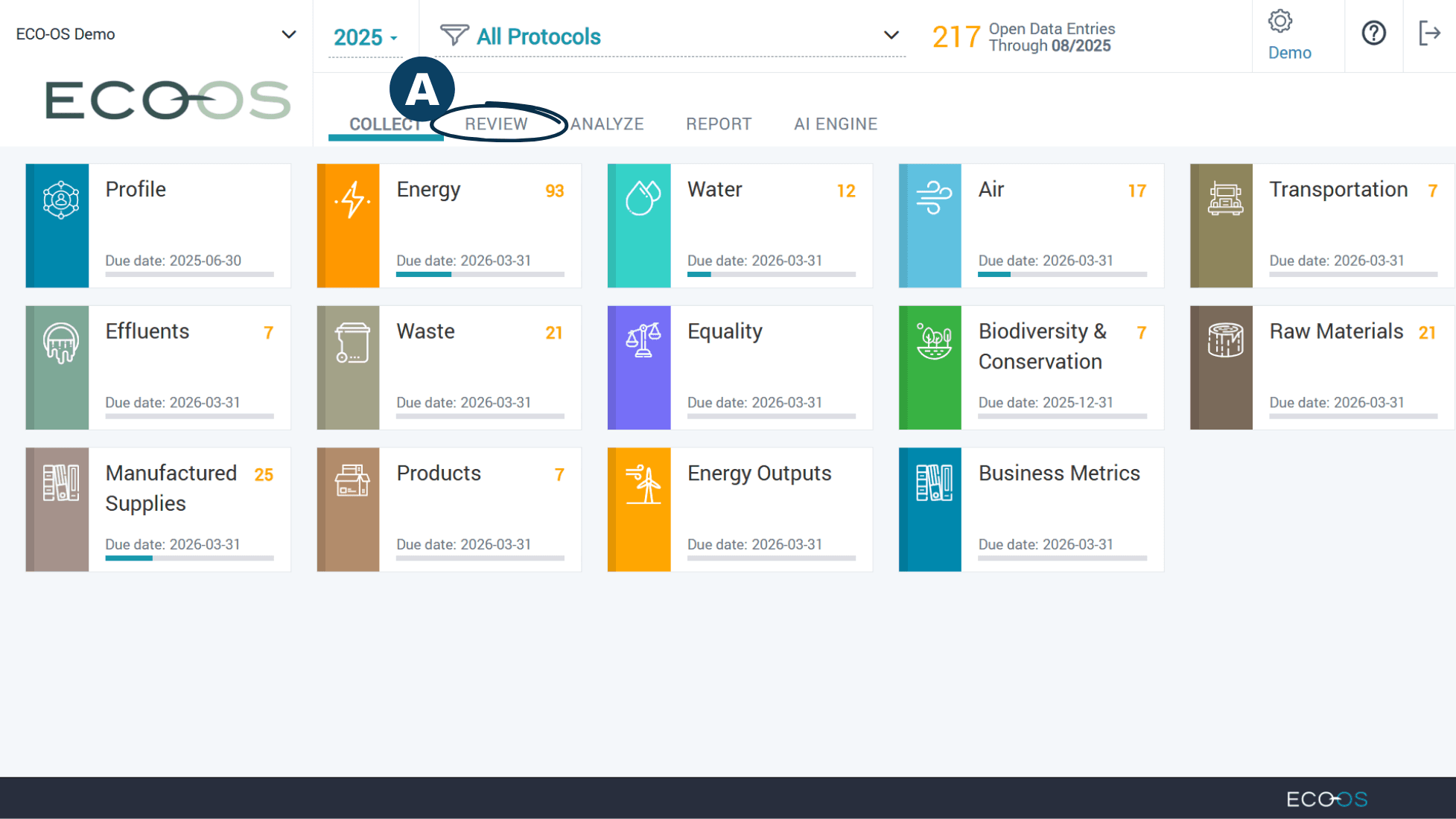The width and height of the screenshot is (1456, 819).
Task: Click the Water droplet icon
Action: click(x=642, y=198)
